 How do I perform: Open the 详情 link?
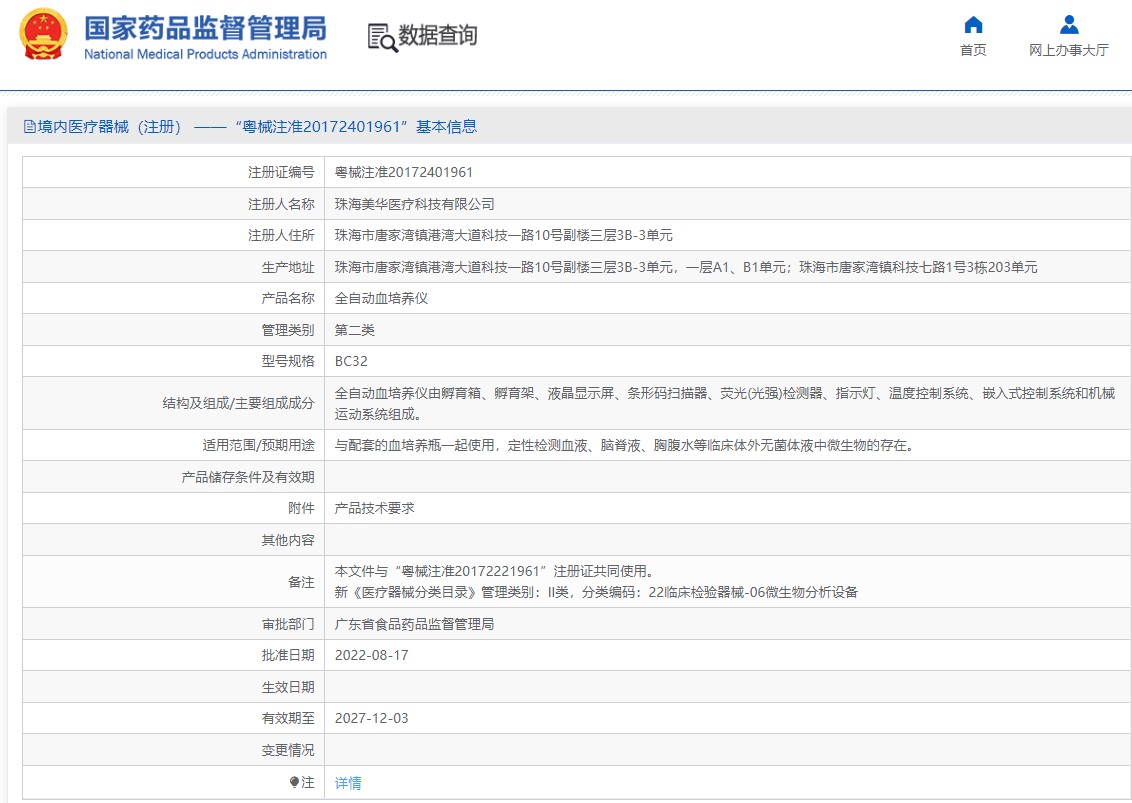coord(348,783)
